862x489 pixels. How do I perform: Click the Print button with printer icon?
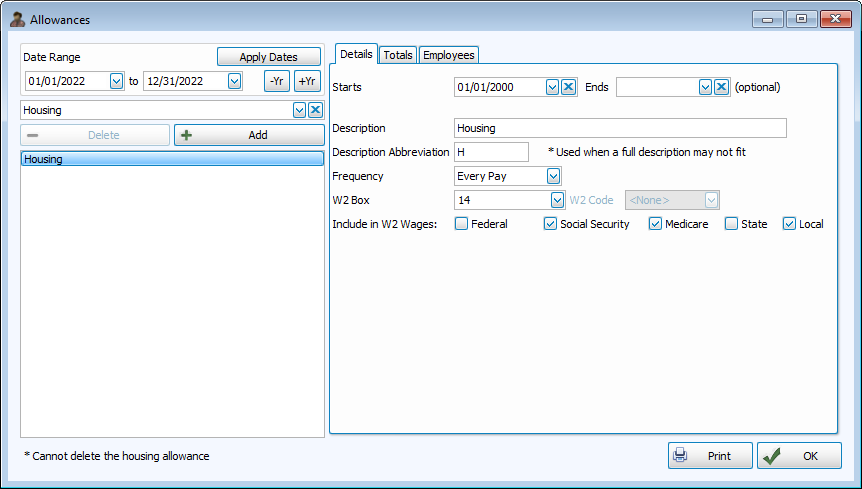click(x=710, y=456)
